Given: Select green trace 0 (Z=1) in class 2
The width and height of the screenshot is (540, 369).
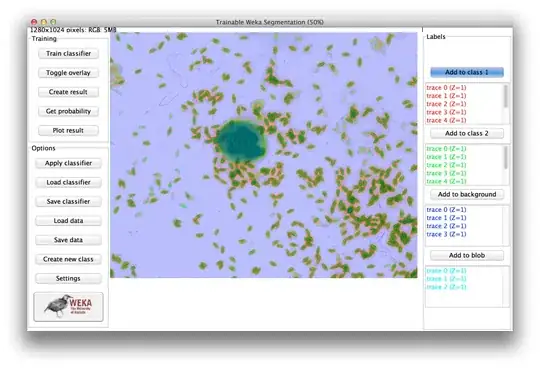Looking at the screenshot, I should (446, 149).
